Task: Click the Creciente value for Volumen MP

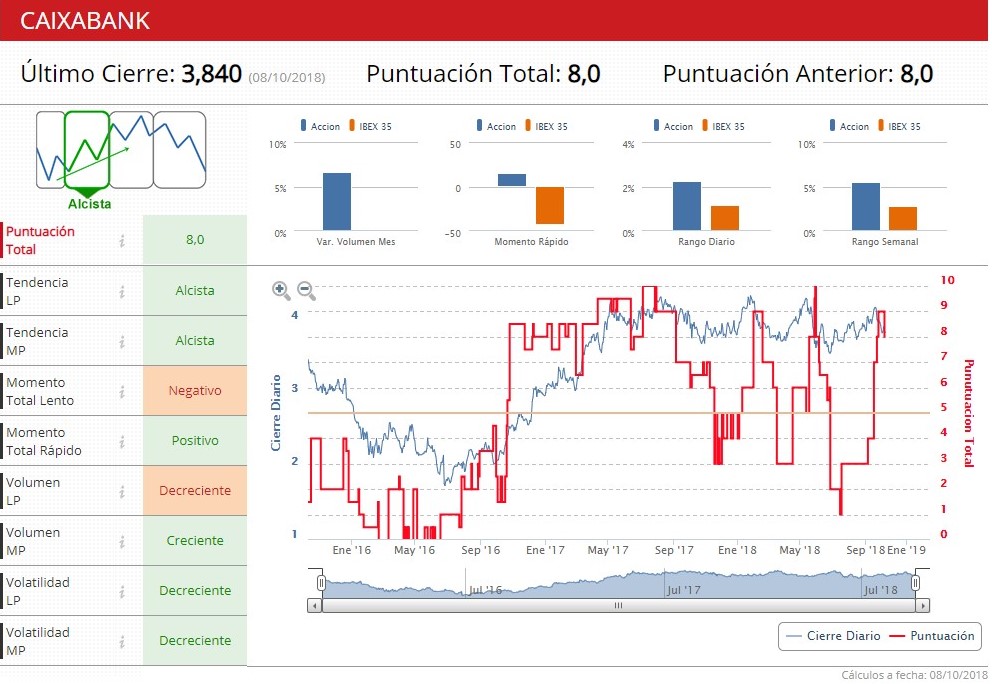Action: coord(195,540)
